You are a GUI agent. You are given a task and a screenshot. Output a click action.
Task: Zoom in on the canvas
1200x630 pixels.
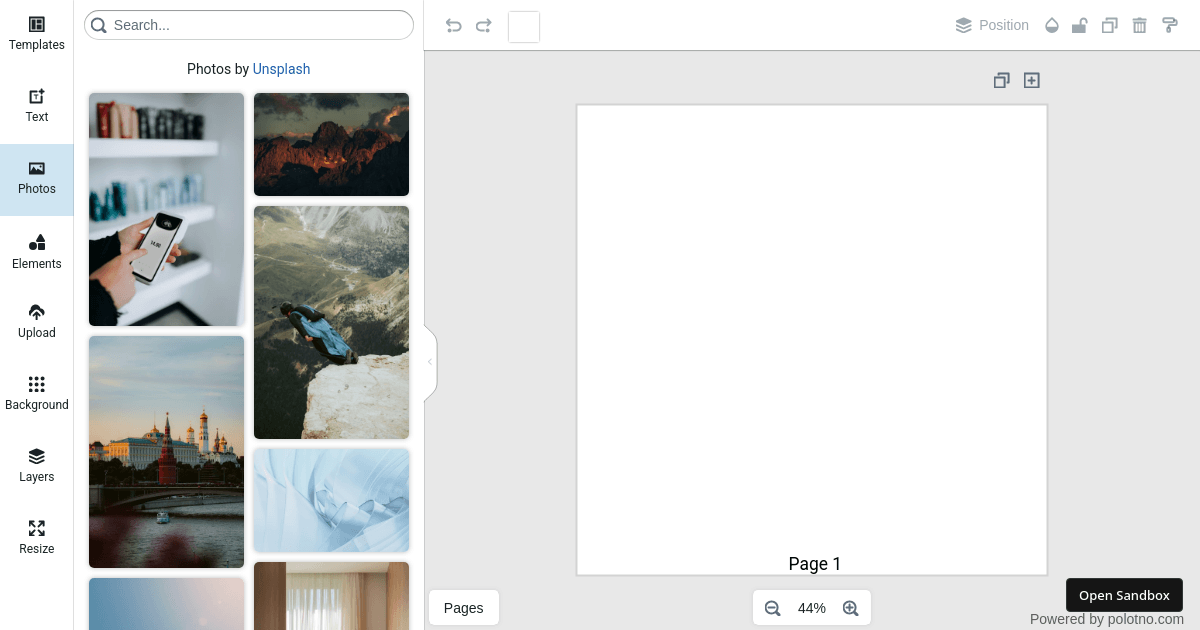click(851, 608)
